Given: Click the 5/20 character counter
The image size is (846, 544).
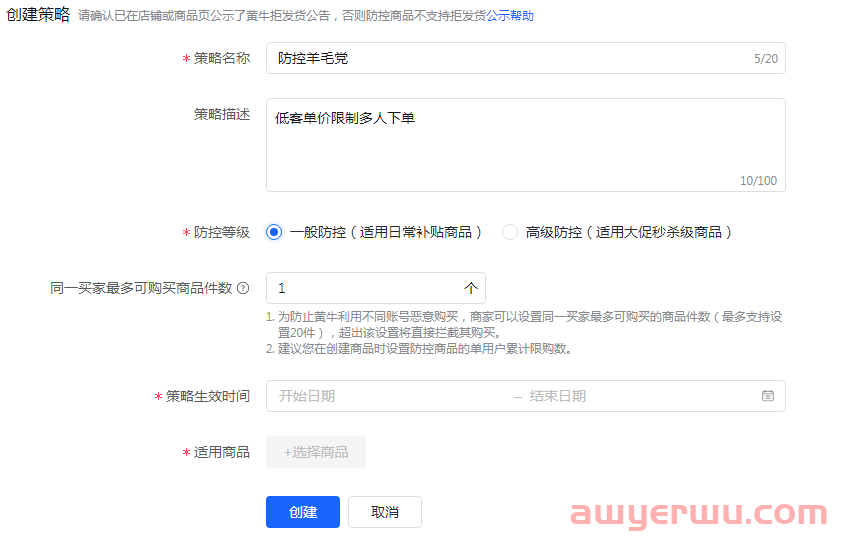Looking at the screenshot, I should click(x=765, y=59).
